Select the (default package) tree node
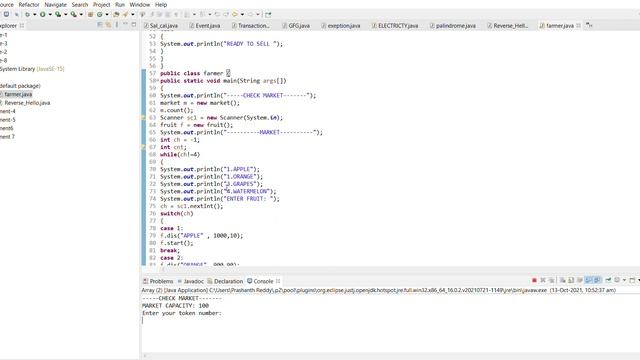 (20, 86)
